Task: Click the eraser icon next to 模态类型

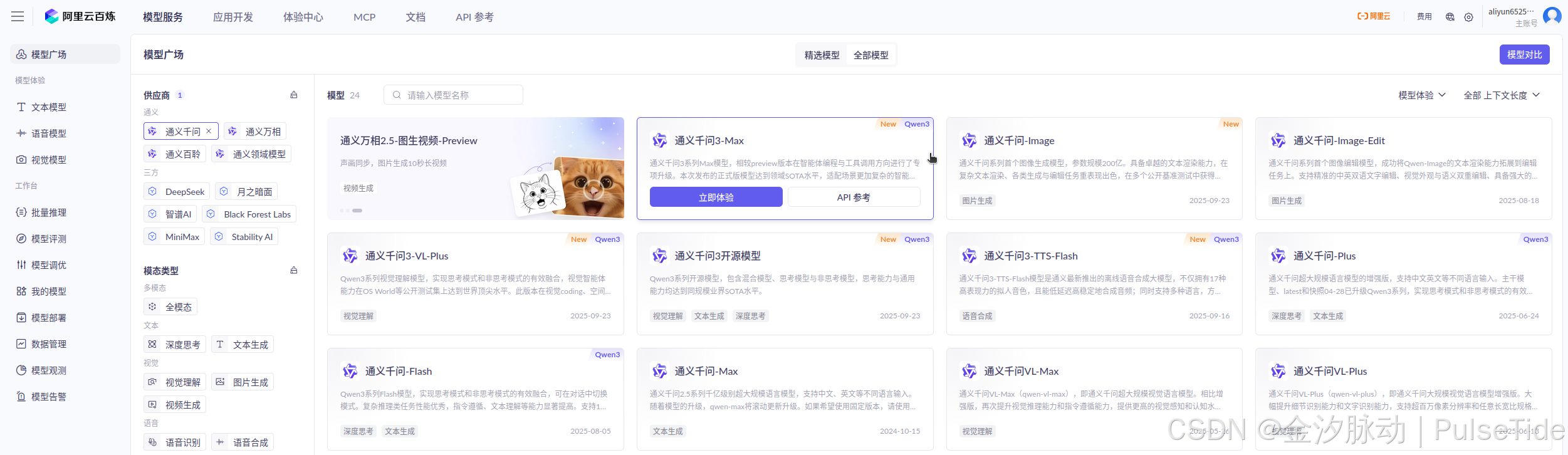Action: click(294, 271)
